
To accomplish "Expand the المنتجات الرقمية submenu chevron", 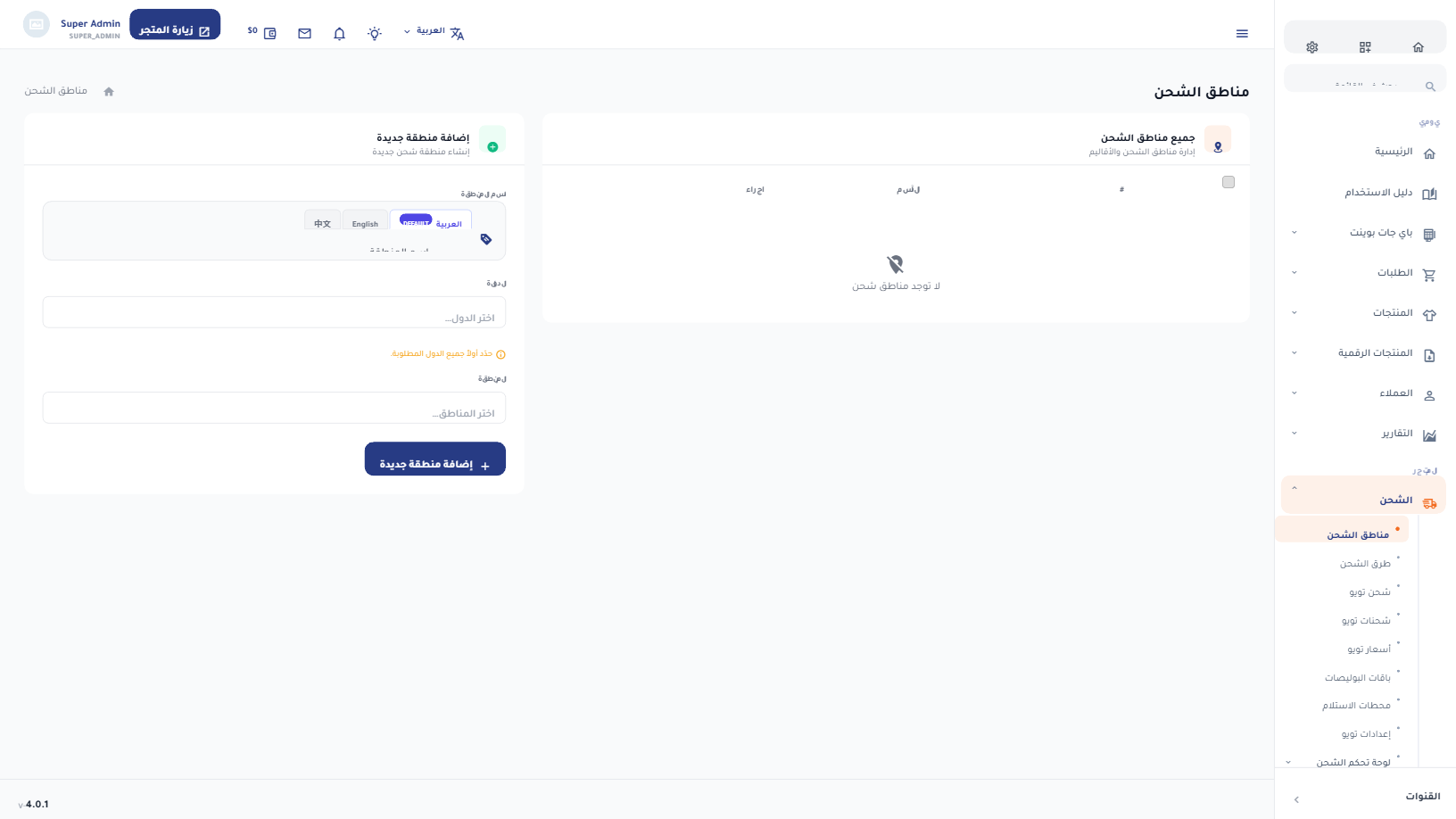I will coord(1295,353).
